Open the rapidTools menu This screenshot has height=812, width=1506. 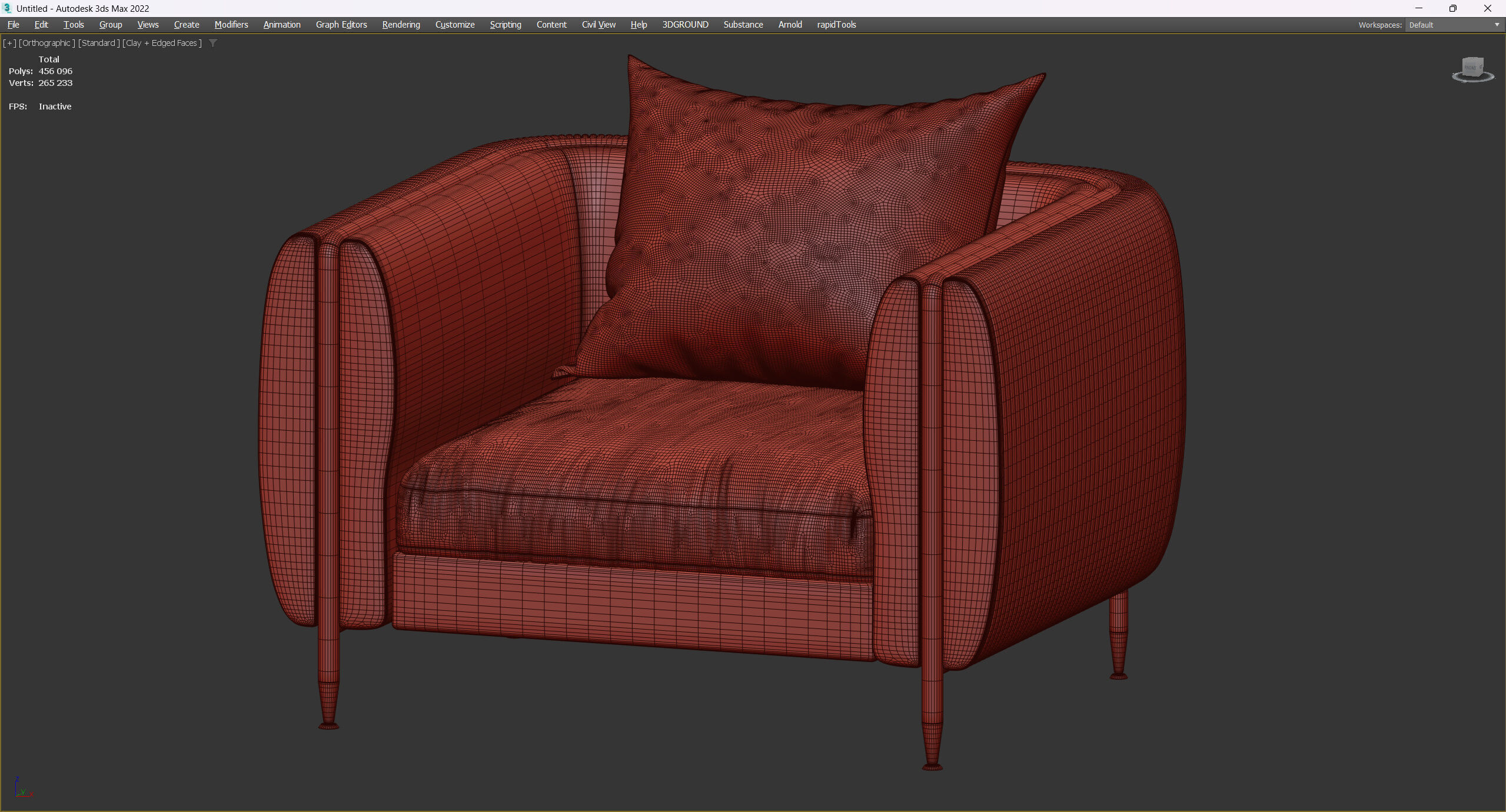836,25
